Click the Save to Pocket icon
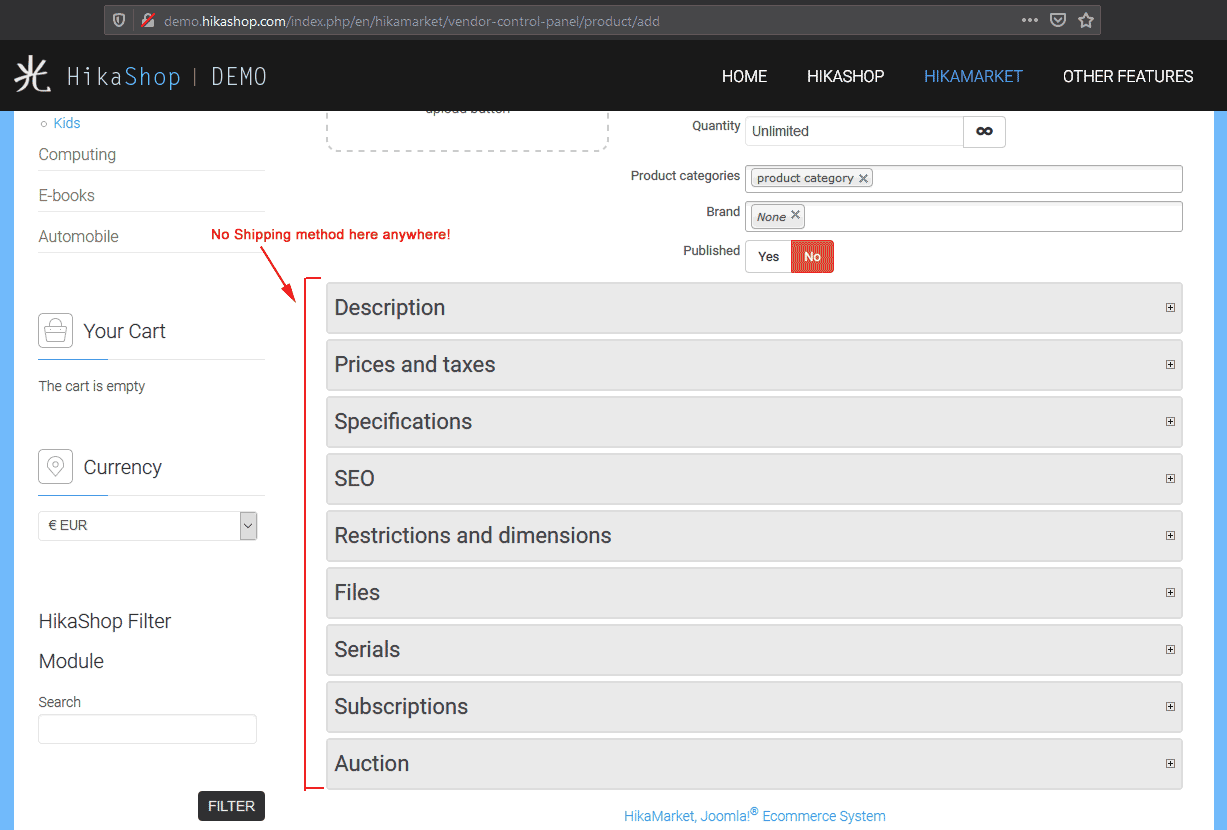This screenshot has height=830, width=1227. click(1058, 20)
